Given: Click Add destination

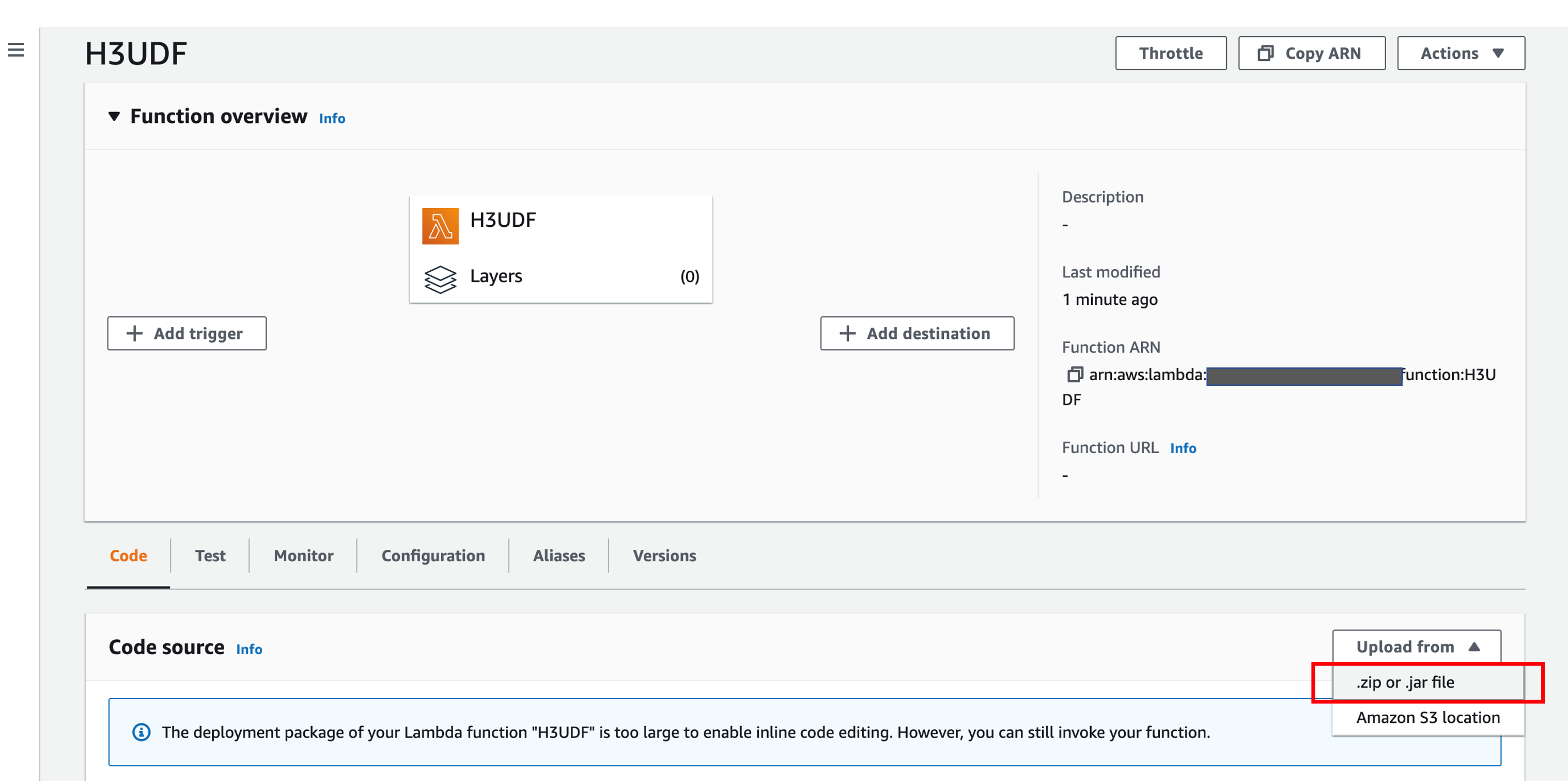Looking at the screenshot, I should coord(917,333).
